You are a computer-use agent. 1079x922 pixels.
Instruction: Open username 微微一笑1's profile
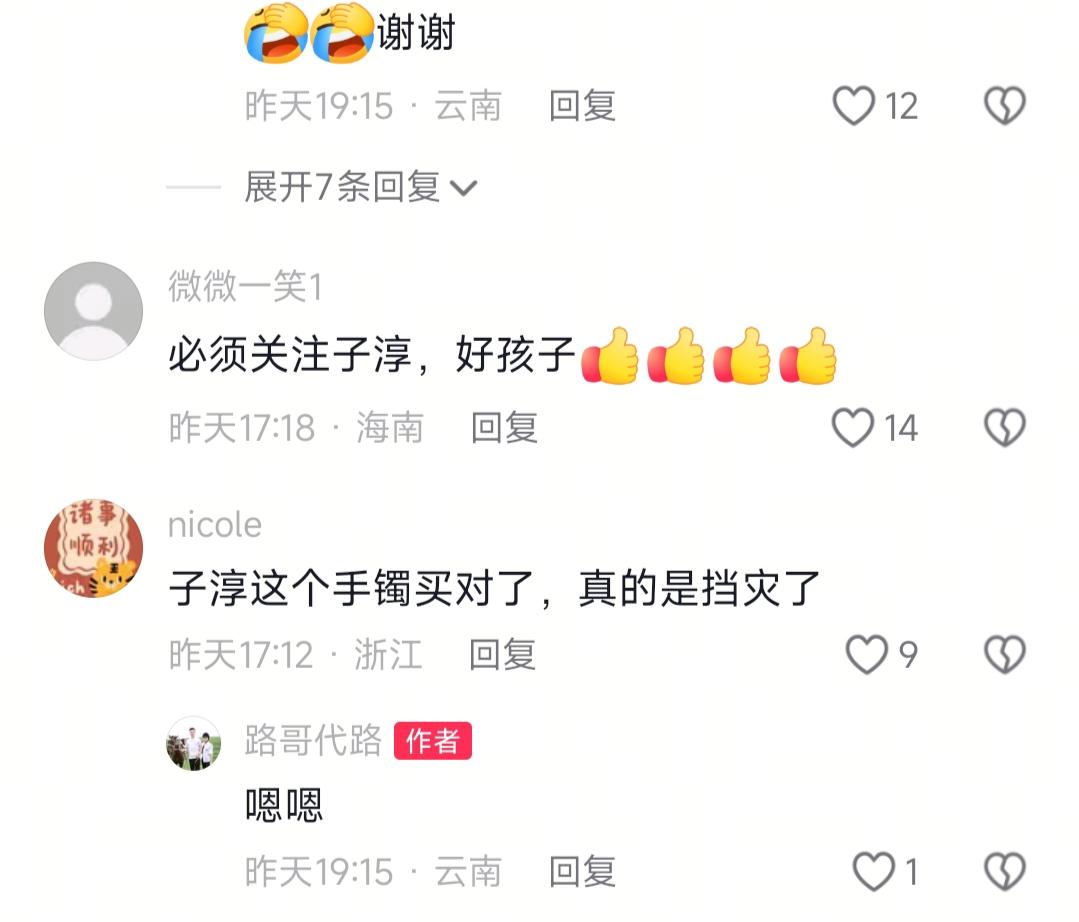245,286
